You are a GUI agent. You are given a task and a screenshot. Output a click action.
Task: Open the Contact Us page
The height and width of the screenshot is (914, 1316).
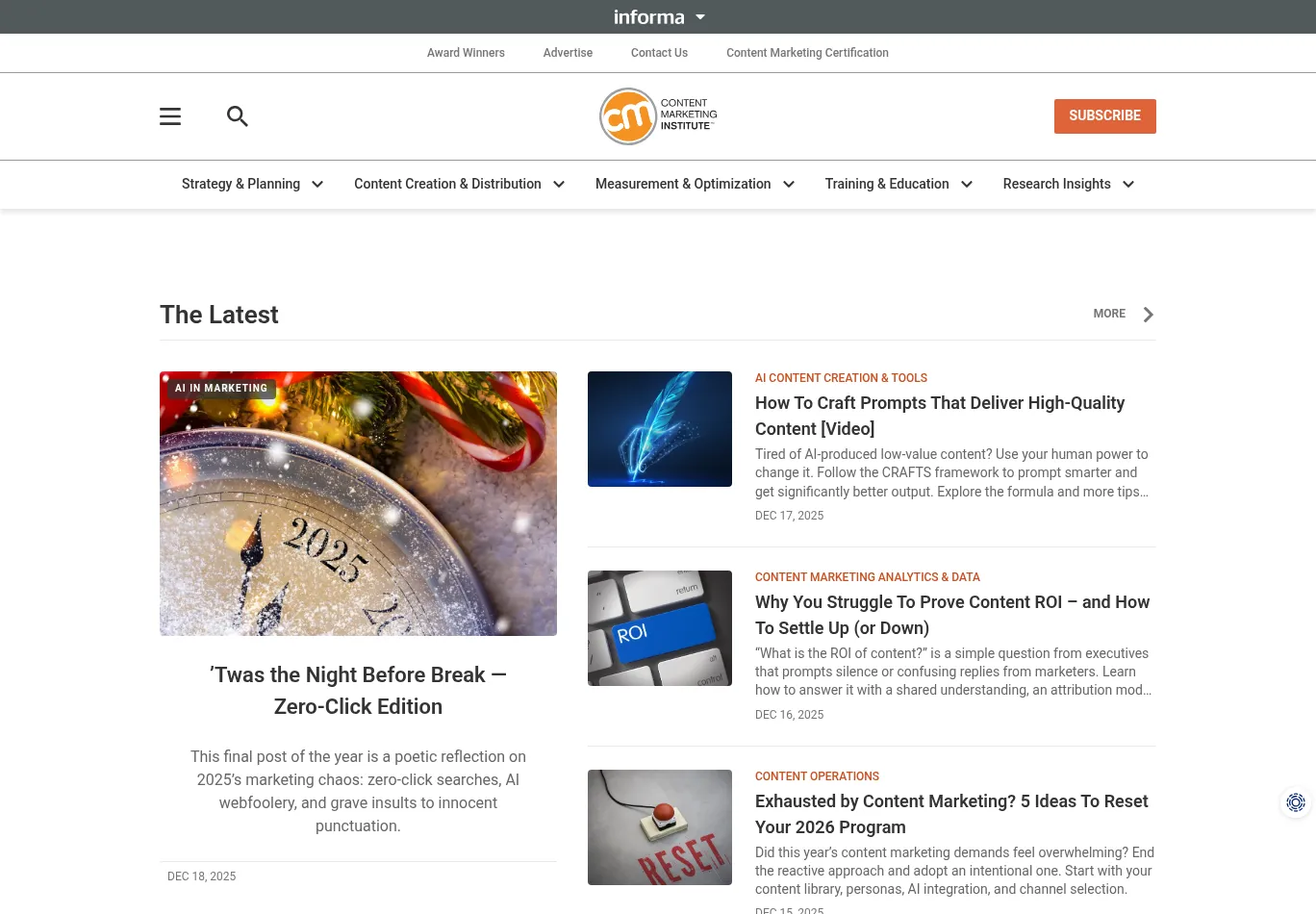click(659, 53)
